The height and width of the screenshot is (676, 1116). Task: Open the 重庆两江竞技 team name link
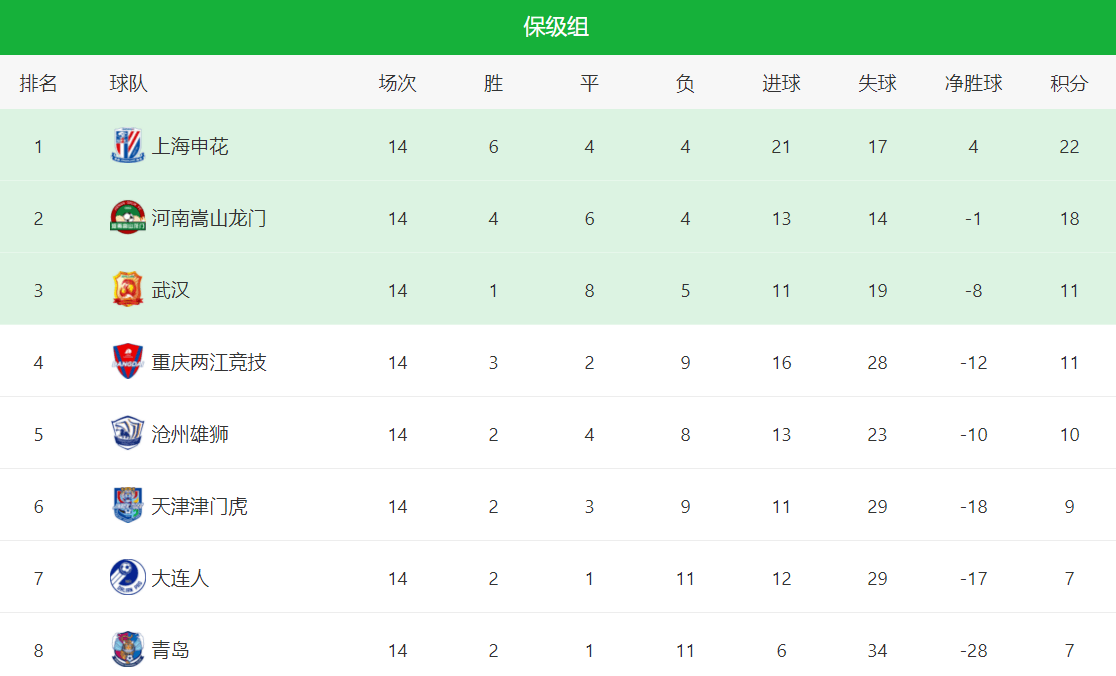(209, 363)
